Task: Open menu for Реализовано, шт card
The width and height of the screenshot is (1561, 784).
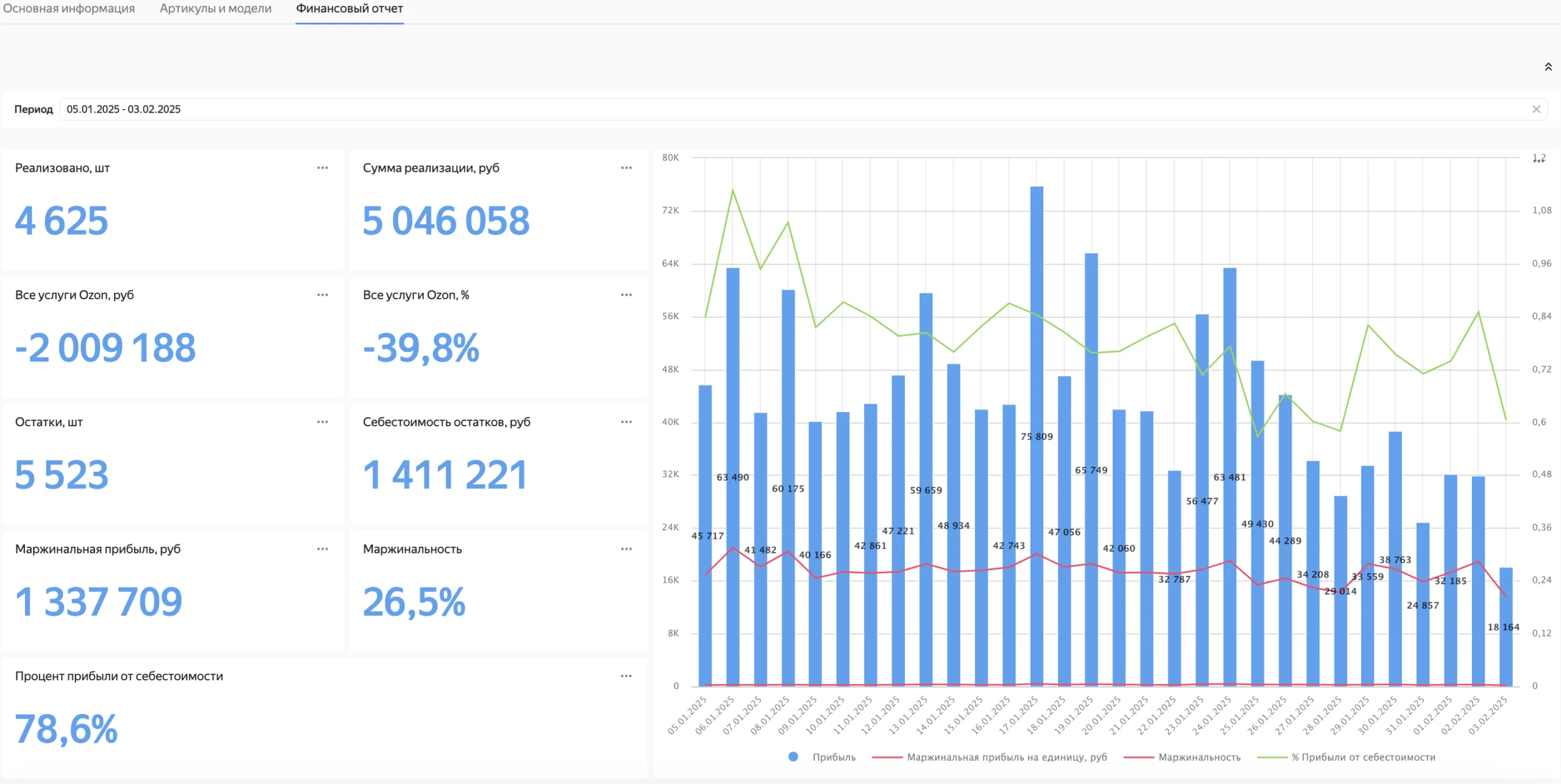Action: pyautogui.click(x=323, y=168)
